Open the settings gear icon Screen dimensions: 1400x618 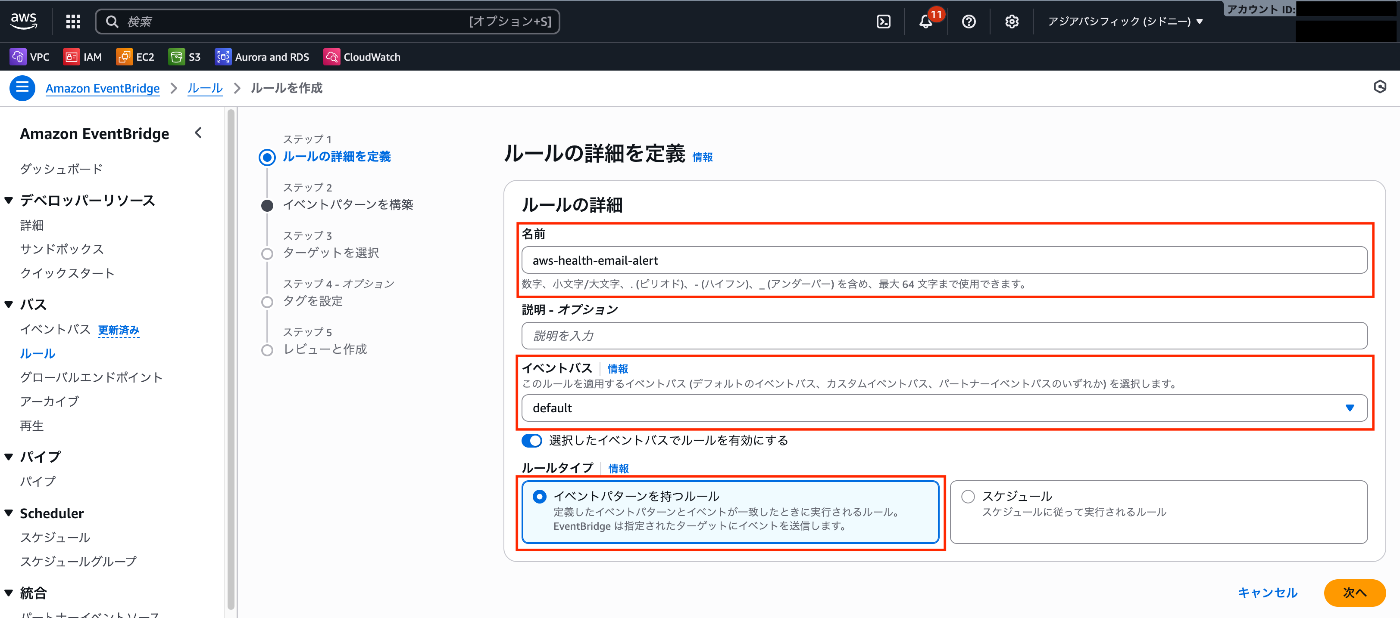(x=1012, y=21)
